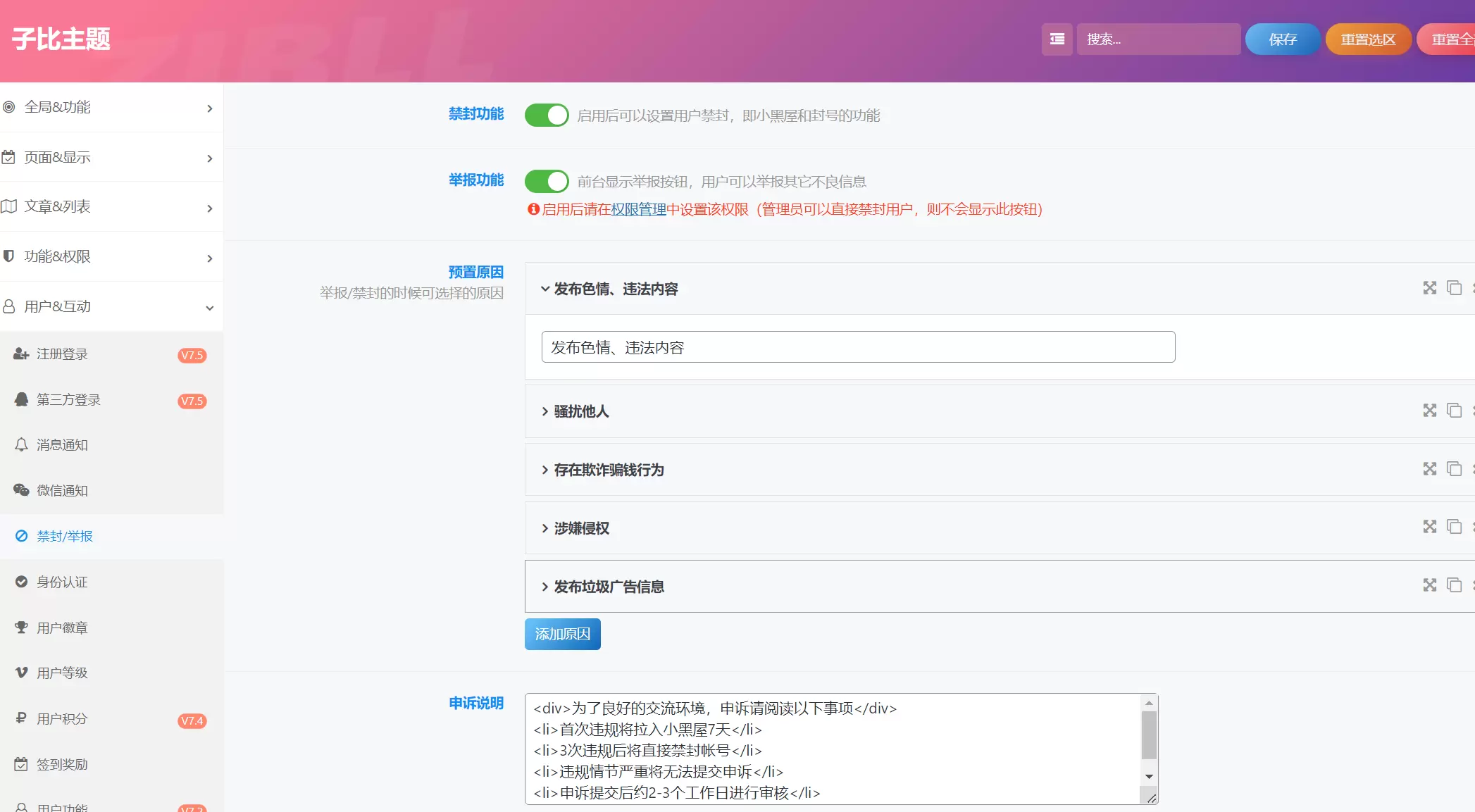Click the 申诉说明 textarea
Image resolution: width=1475 pixels, height=812 pixels.
pos(841,749)
